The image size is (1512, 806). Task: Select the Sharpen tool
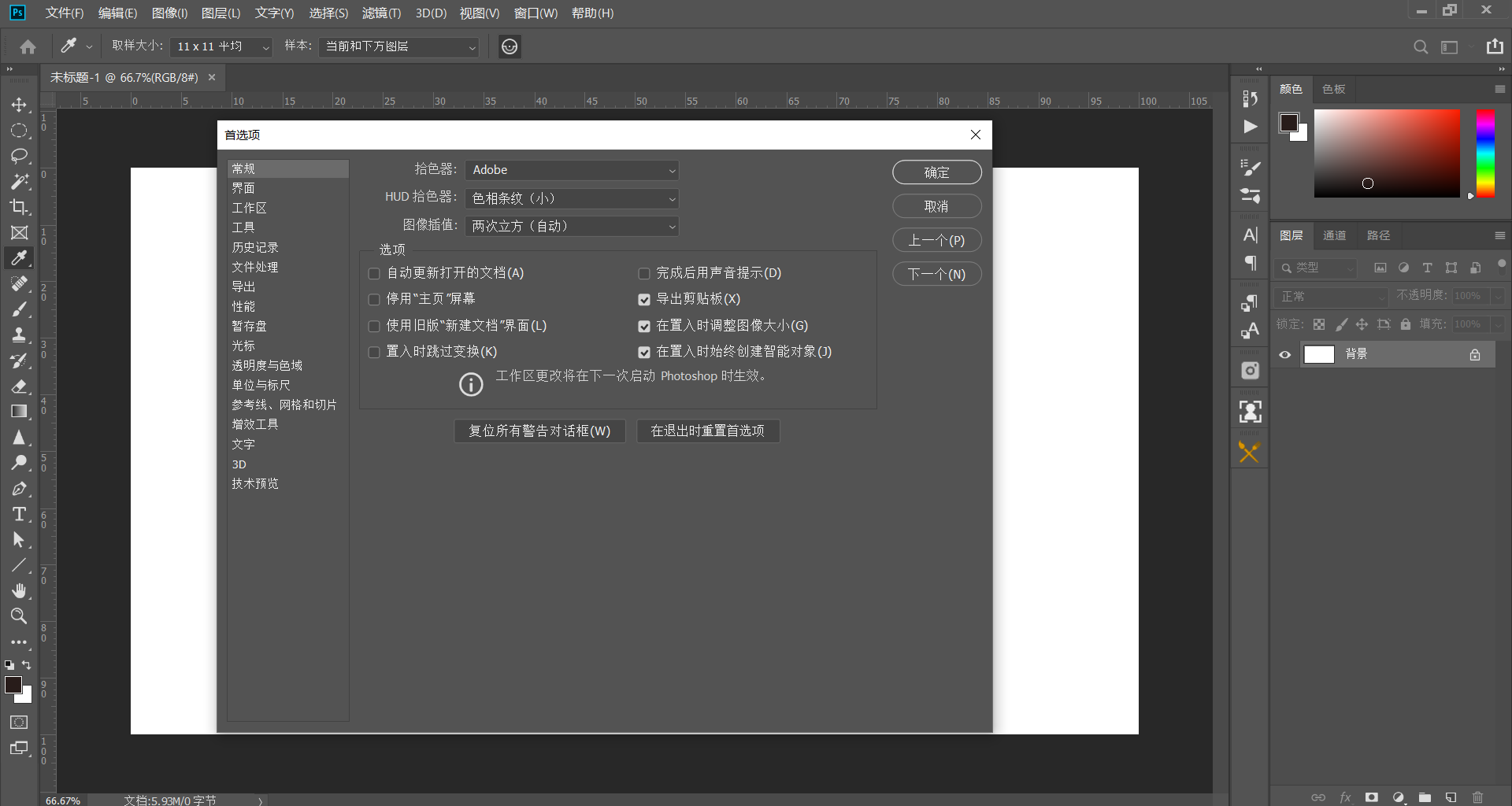tap(19, 438)
